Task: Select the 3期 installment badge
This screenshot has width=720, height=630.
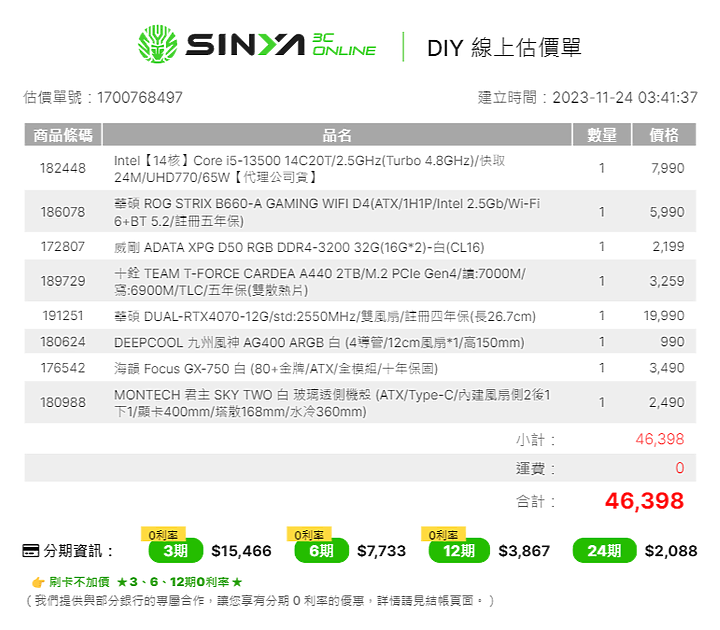Action: point(176,551)
